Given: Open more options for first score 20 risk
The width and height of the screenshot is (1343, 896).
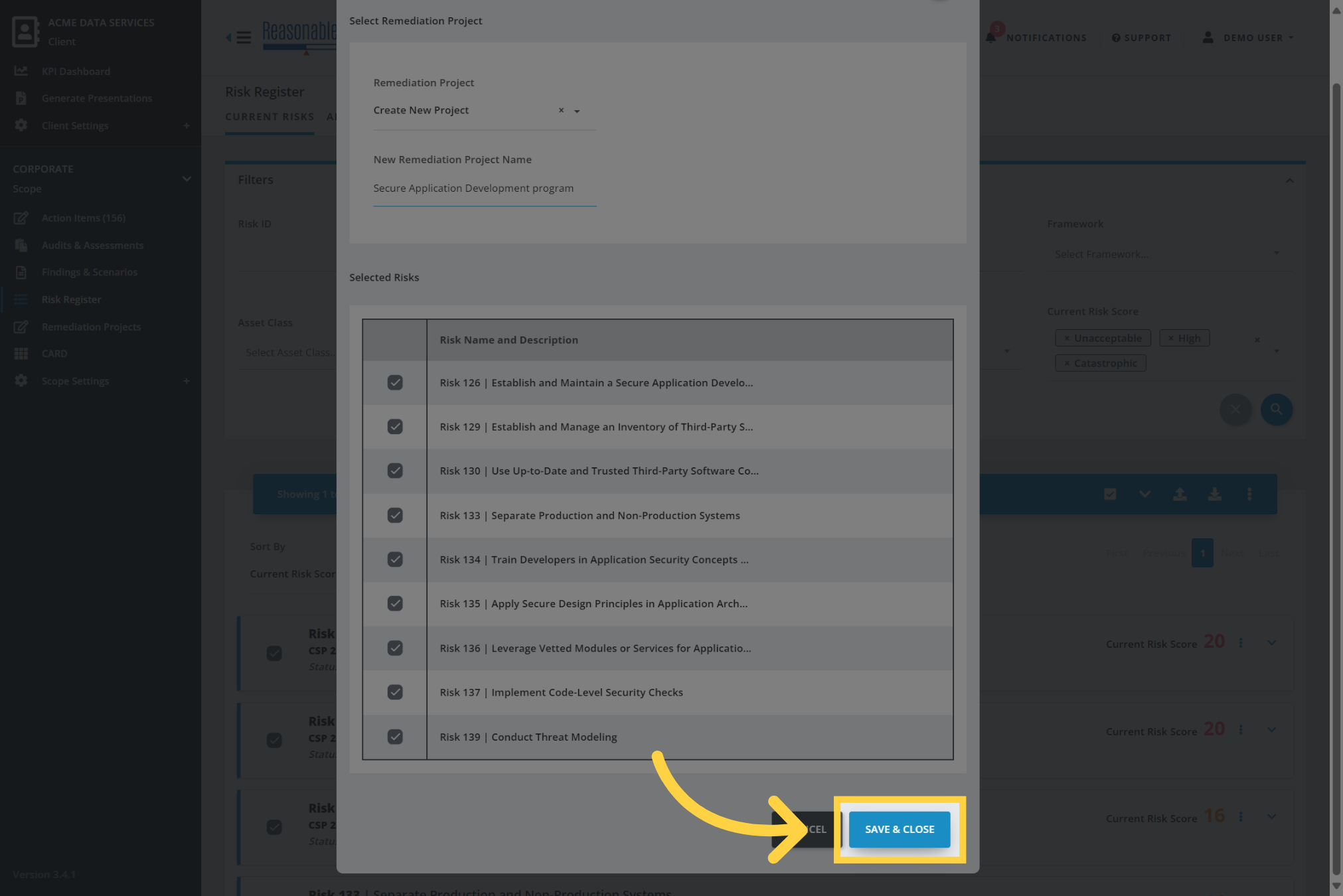Looking at the screenshot, I should point(1241,642).
